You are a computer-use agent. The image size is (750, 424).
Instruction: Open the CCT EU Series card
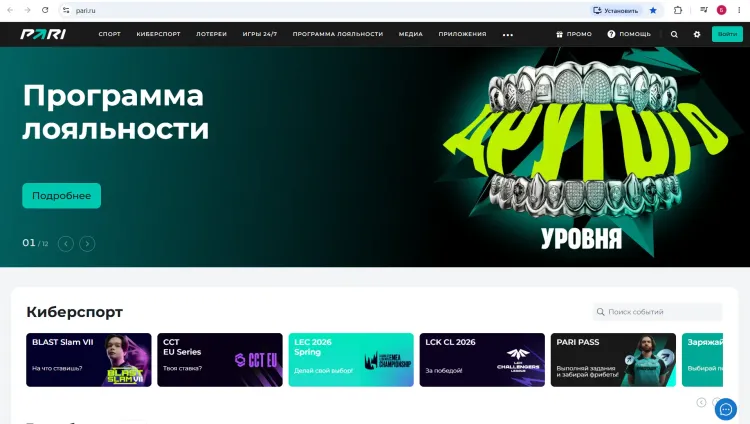[x=220, y=360]
